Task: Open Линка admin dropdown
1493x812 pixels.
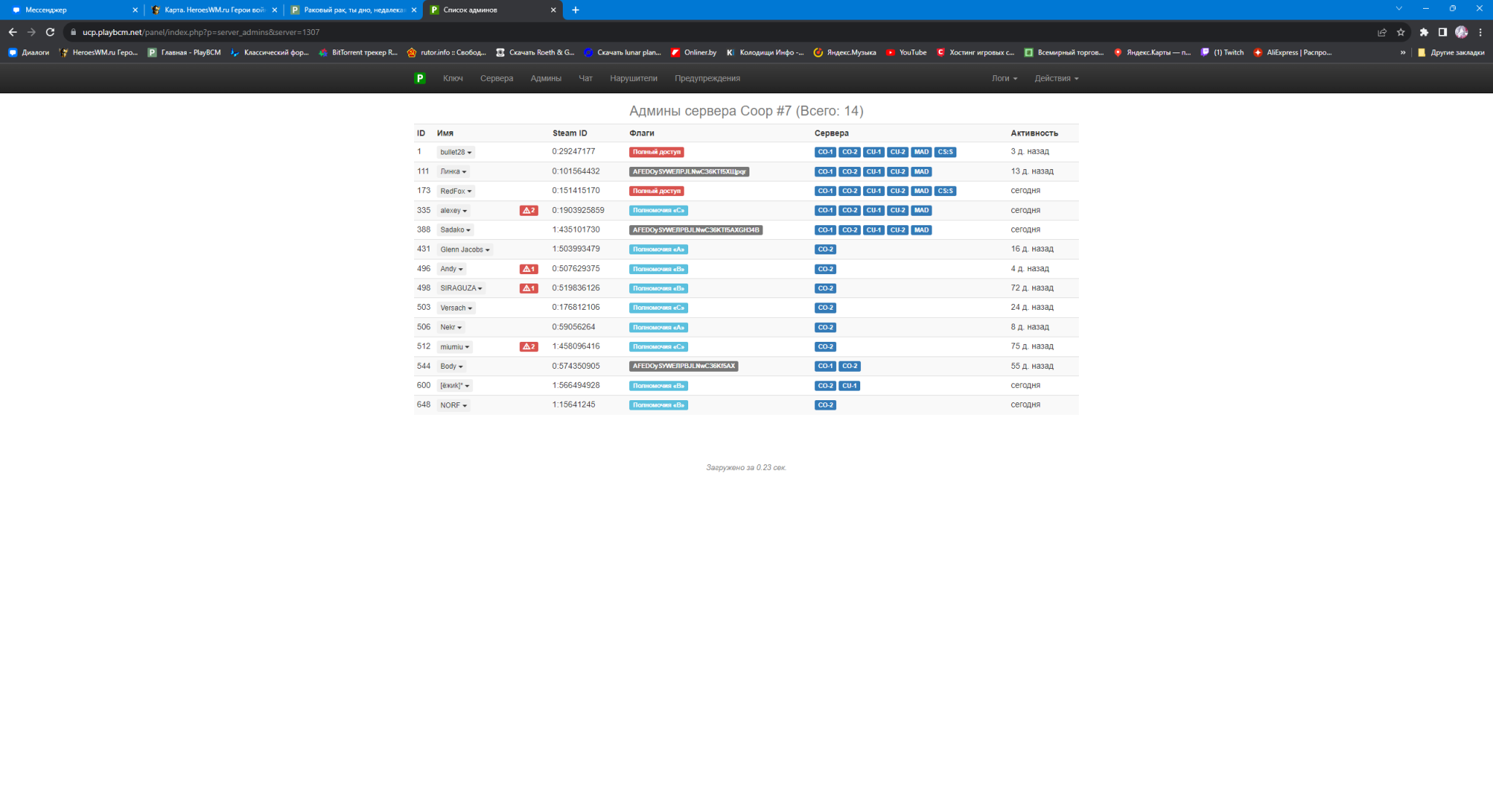Action: click(x=453, y=172)
